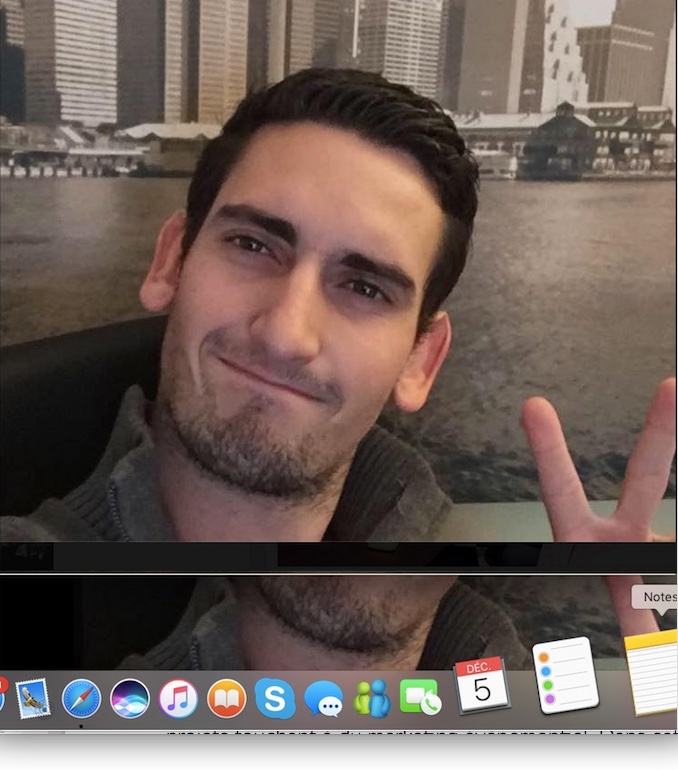Viewport: 678px width, 770px height.
Task: Start FaceTime from the dock
Action: click(420, 697)
